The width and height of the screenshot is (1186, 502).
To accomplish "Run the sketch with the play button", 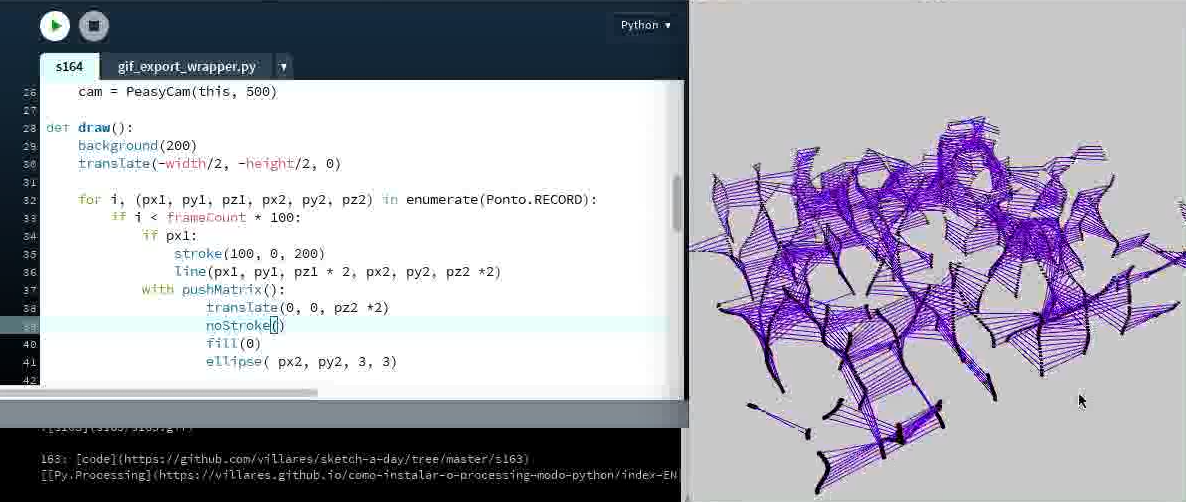I will [55, 25].
